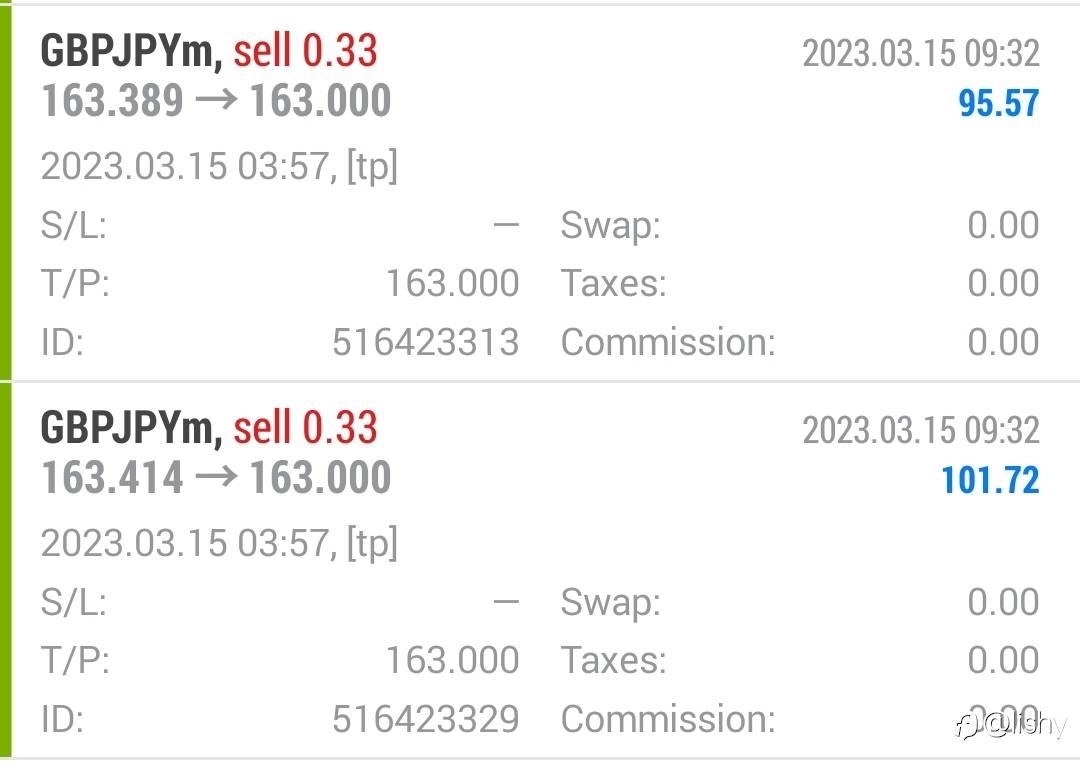
Task: Click the Weibo watermark logo beside @lishy
Action: tap(966, 725)
